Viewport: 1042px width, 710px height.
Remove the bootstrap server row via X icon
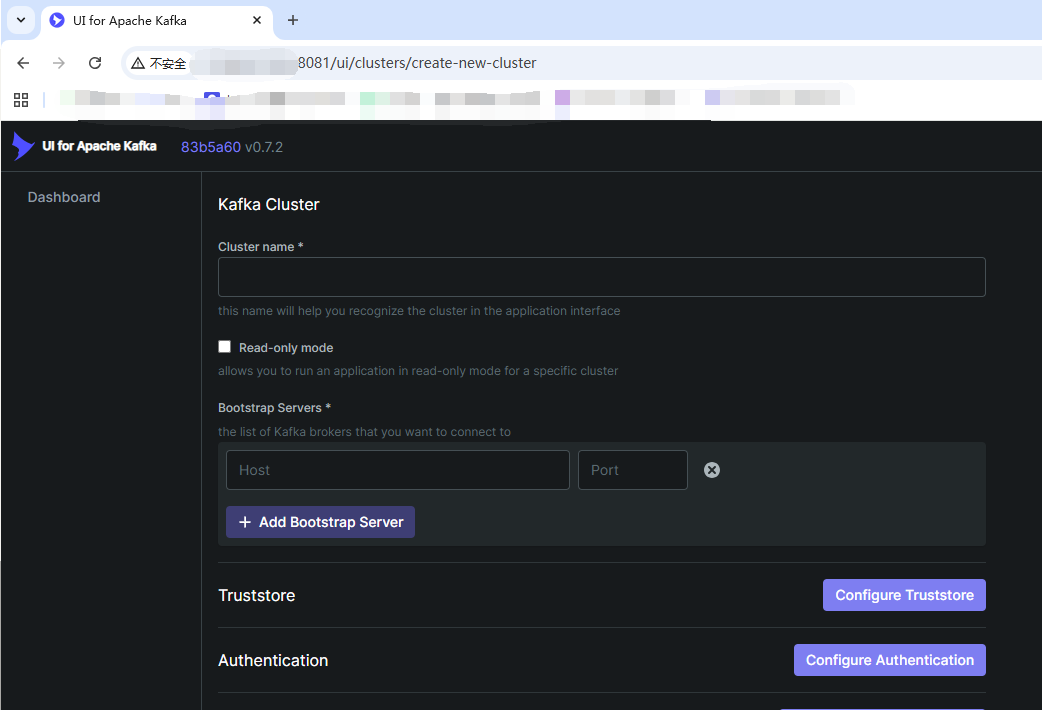(x=712, y=470)
